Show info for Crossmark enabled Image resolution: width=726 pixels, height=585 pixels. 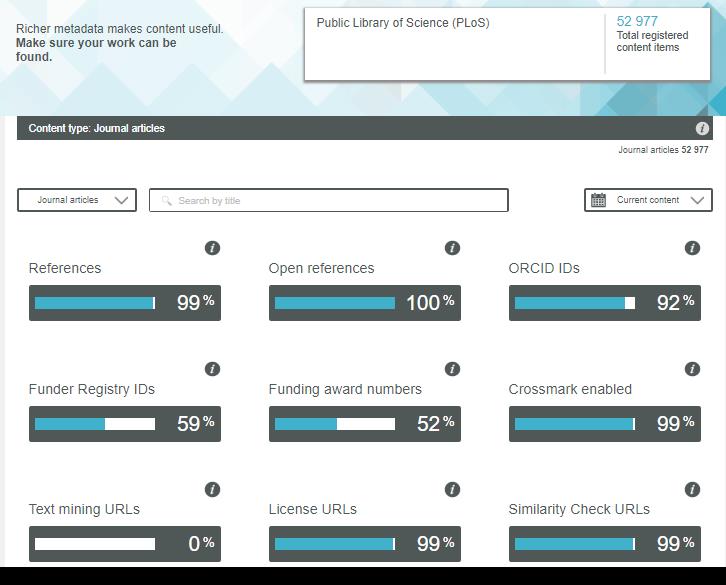pos(692,369)
